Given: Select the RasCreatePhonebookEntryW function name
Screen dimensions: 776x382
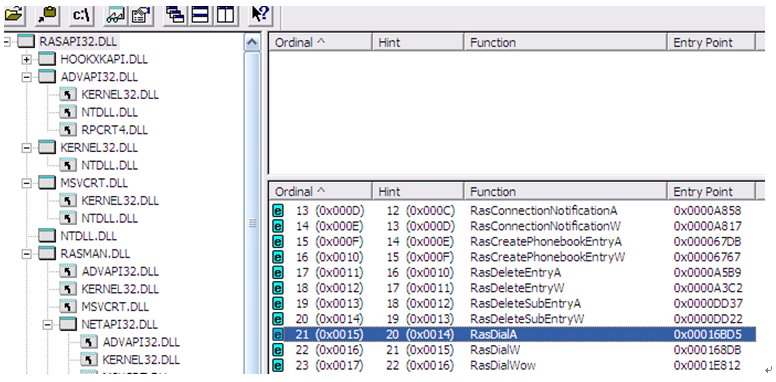Looking at the screenshot, I should (548, 257).
